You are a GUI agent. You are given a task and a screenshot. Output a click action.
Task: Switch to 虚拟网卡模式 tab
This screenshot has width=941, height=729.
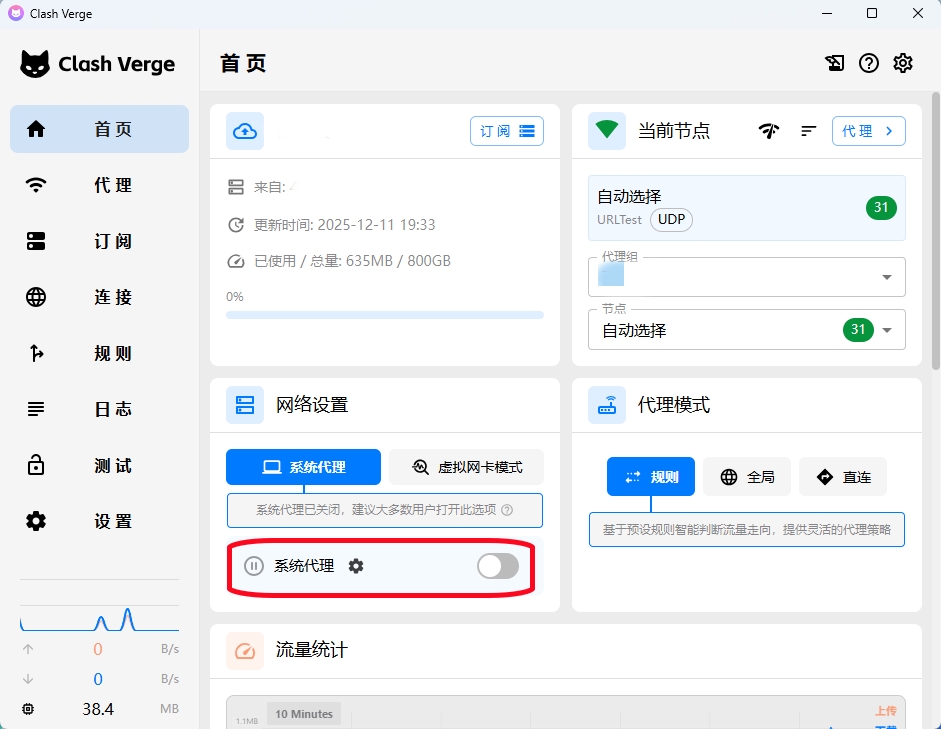pyautogui.click(x=466, y=467)
